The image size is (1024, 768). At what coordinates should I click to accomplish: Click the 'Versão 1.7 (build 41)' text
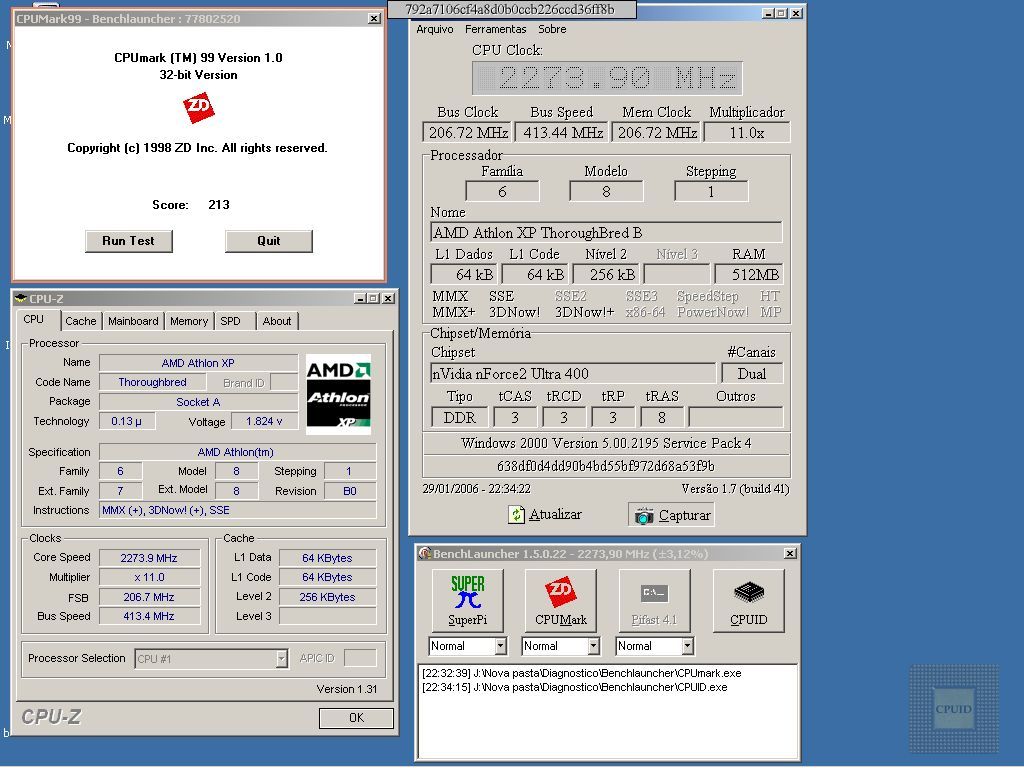point(735,488)
